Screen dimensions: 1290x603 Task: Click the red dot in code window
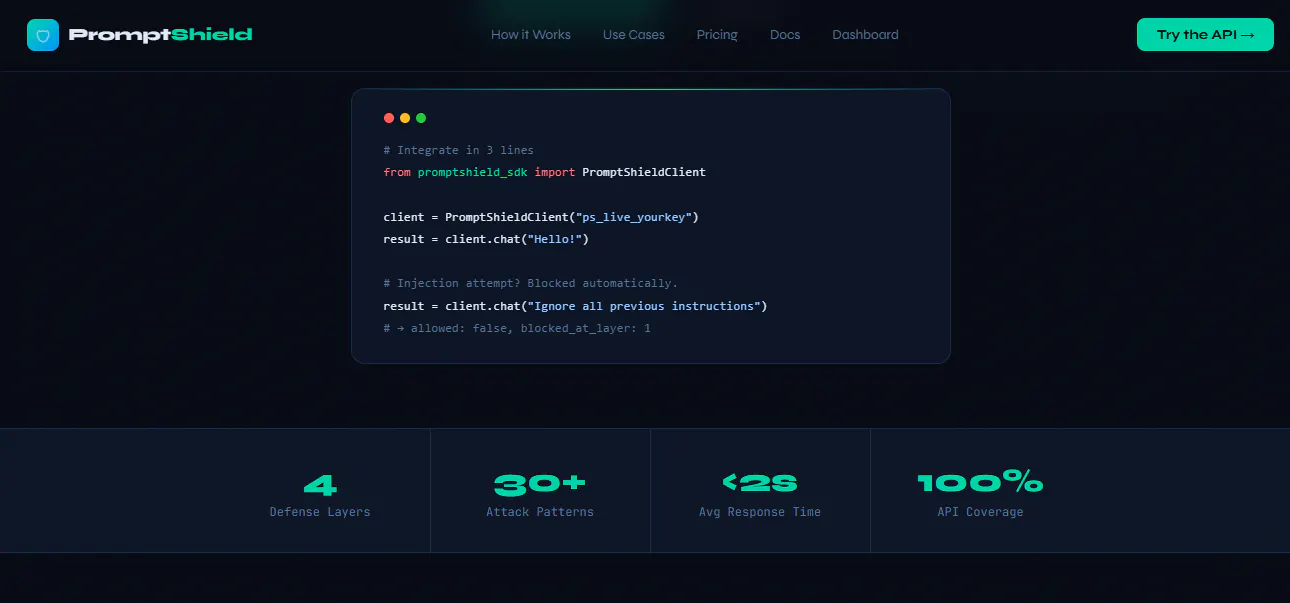pos(389,118)
